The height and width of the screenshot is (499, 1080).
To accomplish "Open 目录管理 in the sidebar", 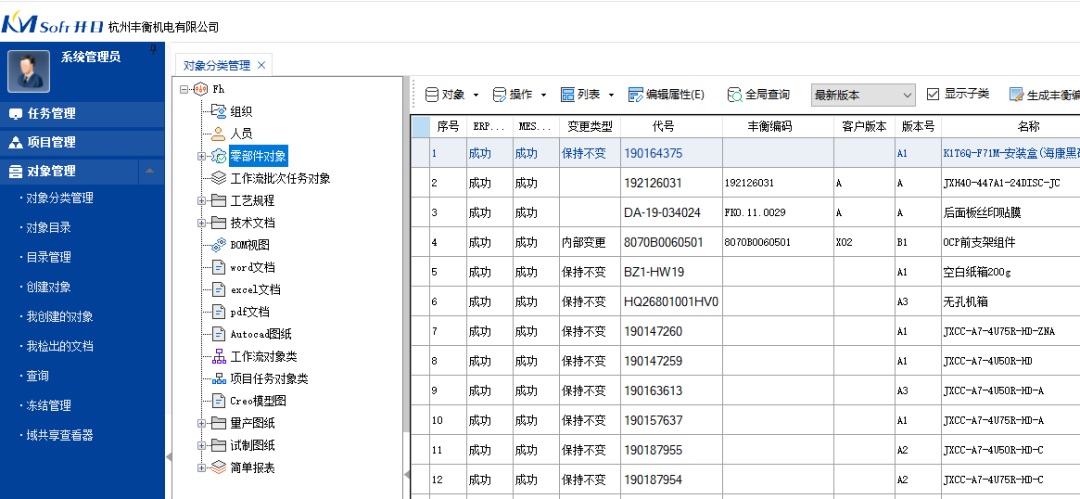I will tap(48, 257).
